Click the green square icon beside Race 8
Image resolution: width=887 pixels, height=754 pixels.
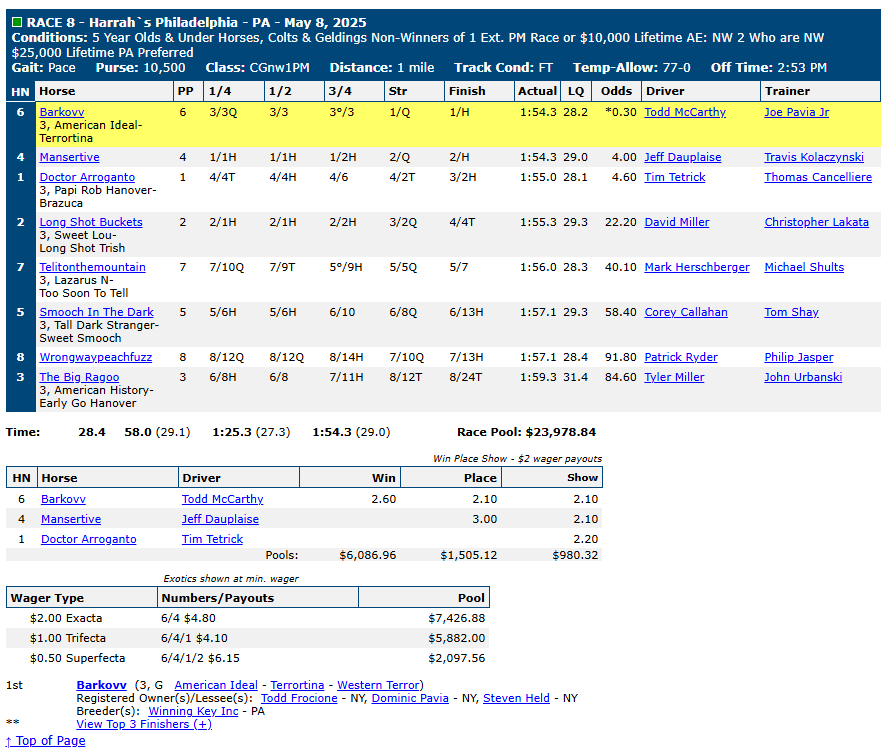(17, 22)
